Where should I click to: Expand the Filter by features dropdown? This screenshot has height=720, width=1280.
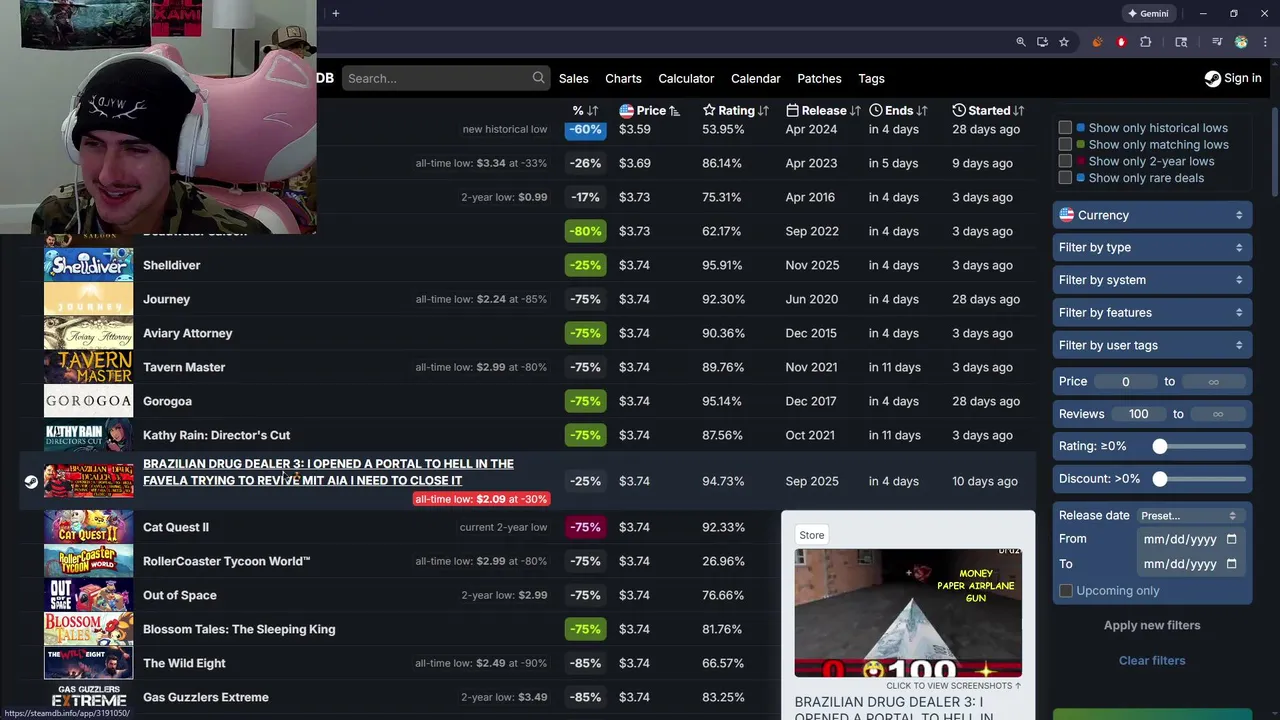tap(1152, 312)
